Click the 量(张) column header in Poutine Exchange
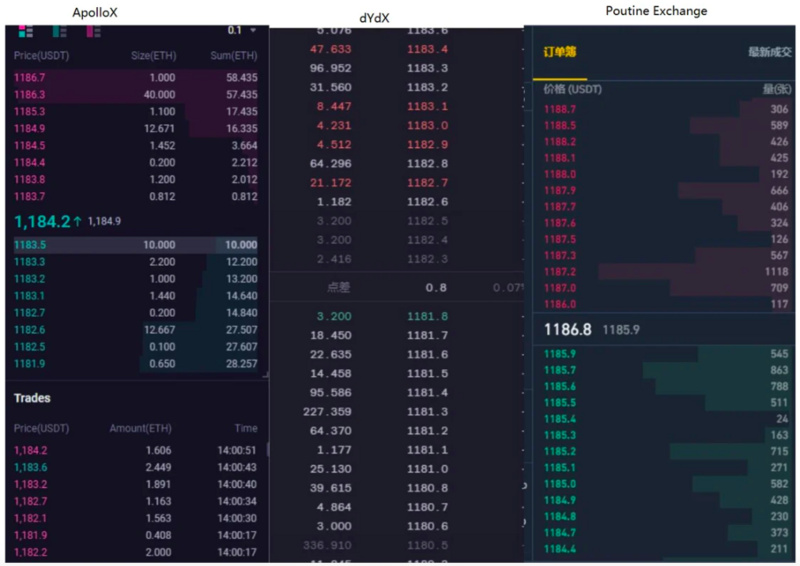Screen dimensions: 800x566 [x=777, y=89]
